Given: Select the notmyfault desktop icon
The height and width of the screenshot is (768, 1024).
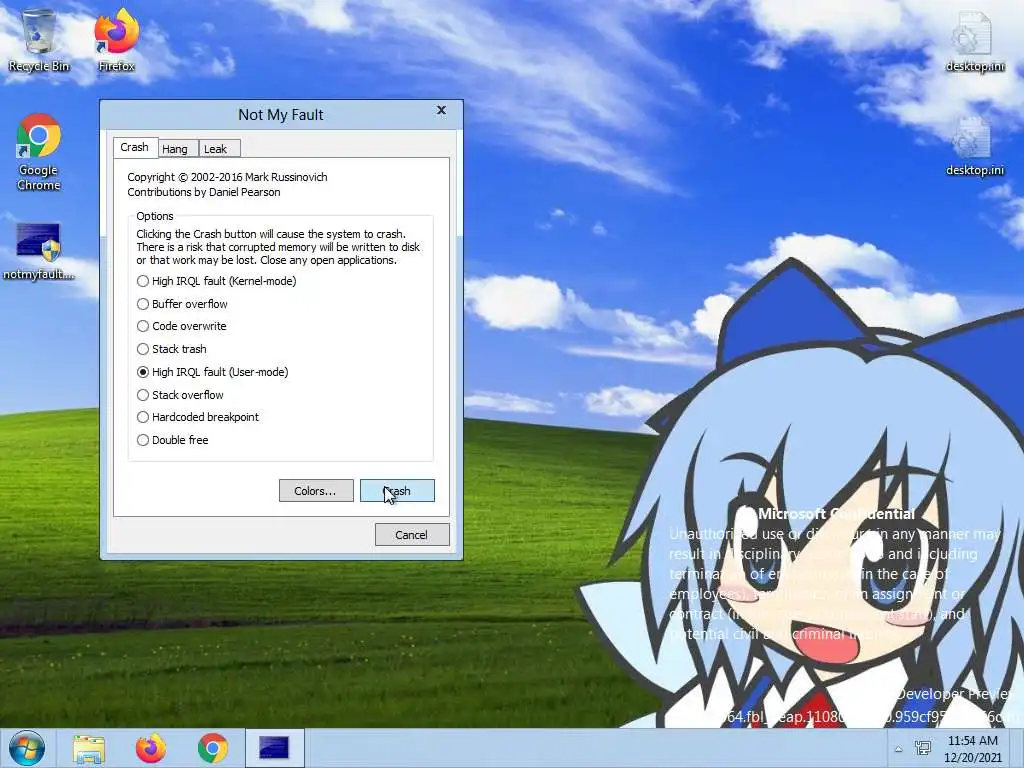Looking at the screenshot, I should 39,251.
